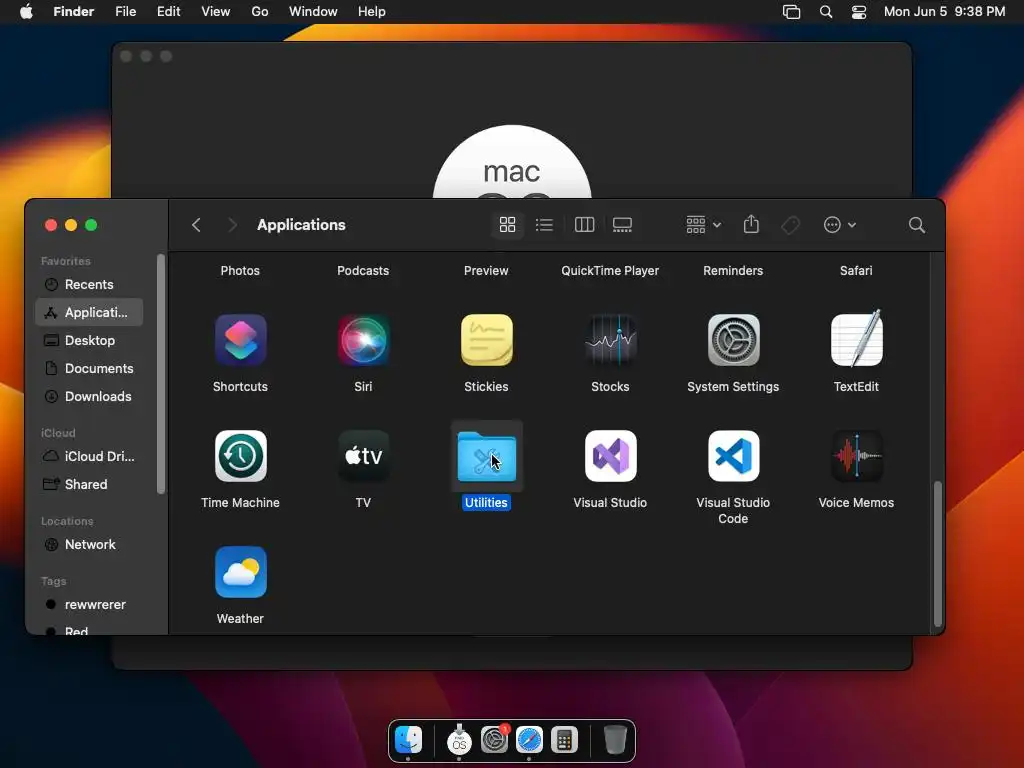Open System Settings from the Dock
Viewport: 1024px width, 768px height.
(x=494, y=740)
